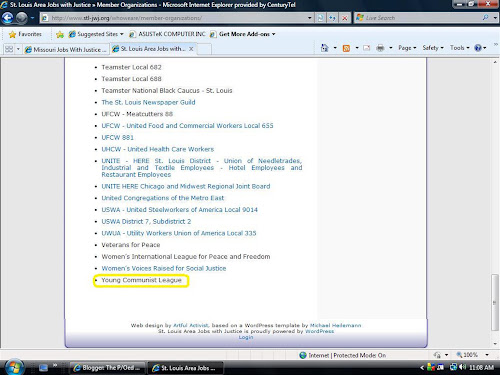Image resolution: width=500 pixels, height=375 pixels.
Task: Expand Suggested Sites dropdown
Action: click(x=122, y=34)
